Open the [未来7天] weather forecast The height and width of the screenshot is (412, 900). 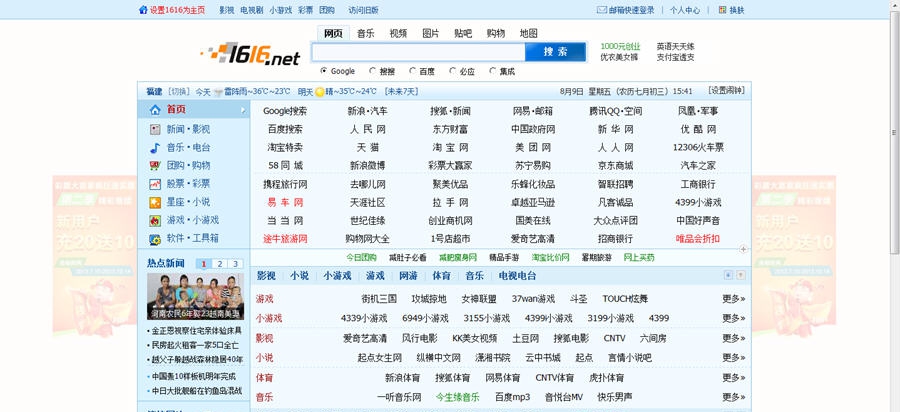(x=401, y=91)
